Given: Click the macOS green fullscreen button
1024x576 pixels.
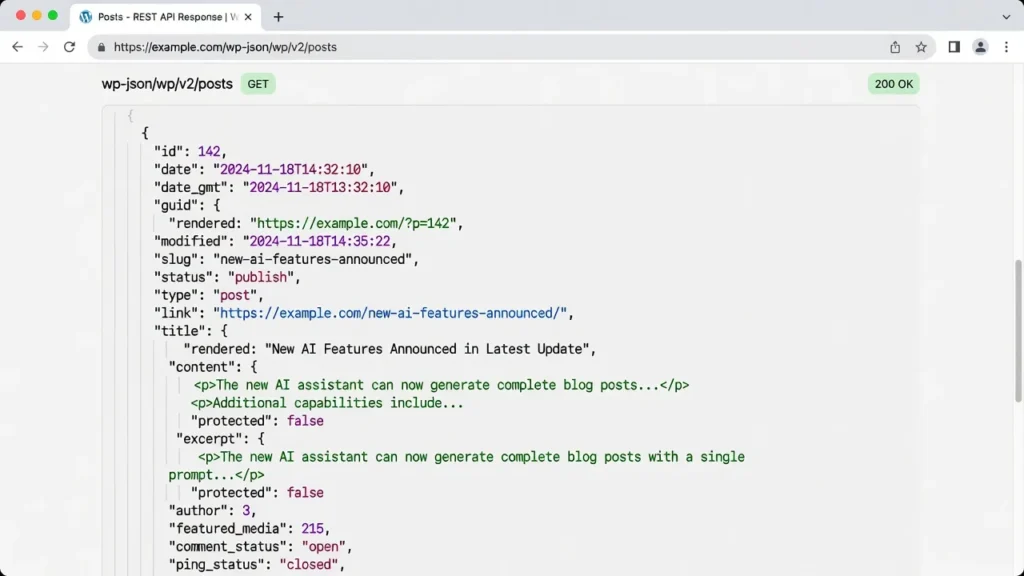Looking at the screenshot, I should click(53, 15).
